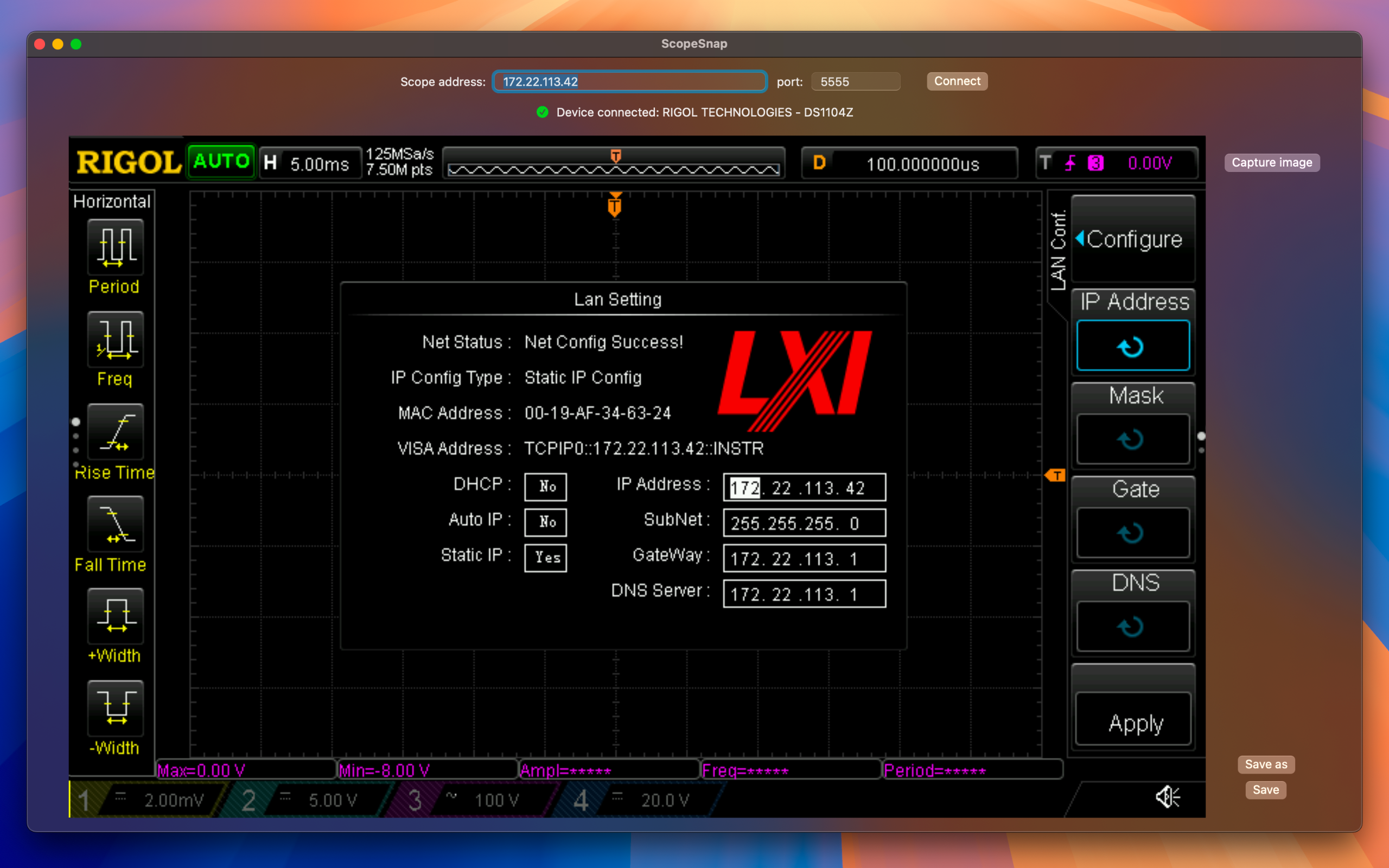Click the 0.00V trigger level readout
The height and width of the screenshot is (868, 1389).
(1150, 163)
